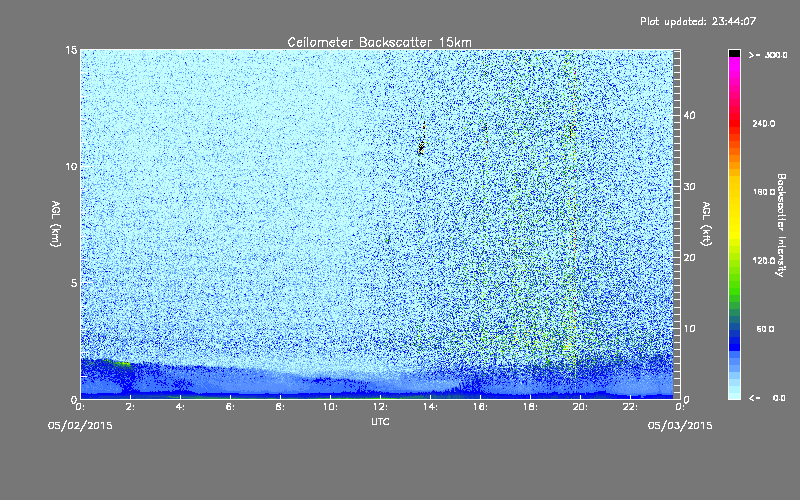Click the '>= 300.0' colorbar label
The width and height of the screenshot is (800, 500).
768,55
